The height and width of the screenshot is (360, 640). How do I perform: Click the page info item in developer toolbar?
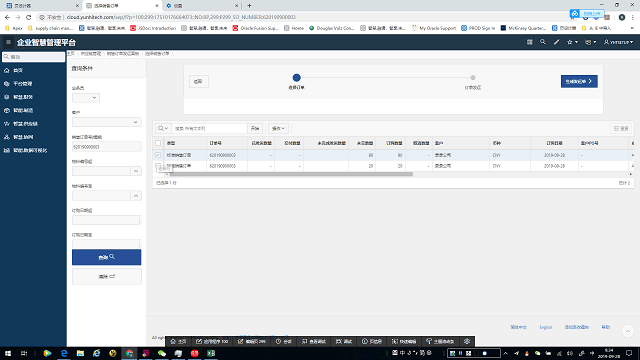tap(372, 341)
